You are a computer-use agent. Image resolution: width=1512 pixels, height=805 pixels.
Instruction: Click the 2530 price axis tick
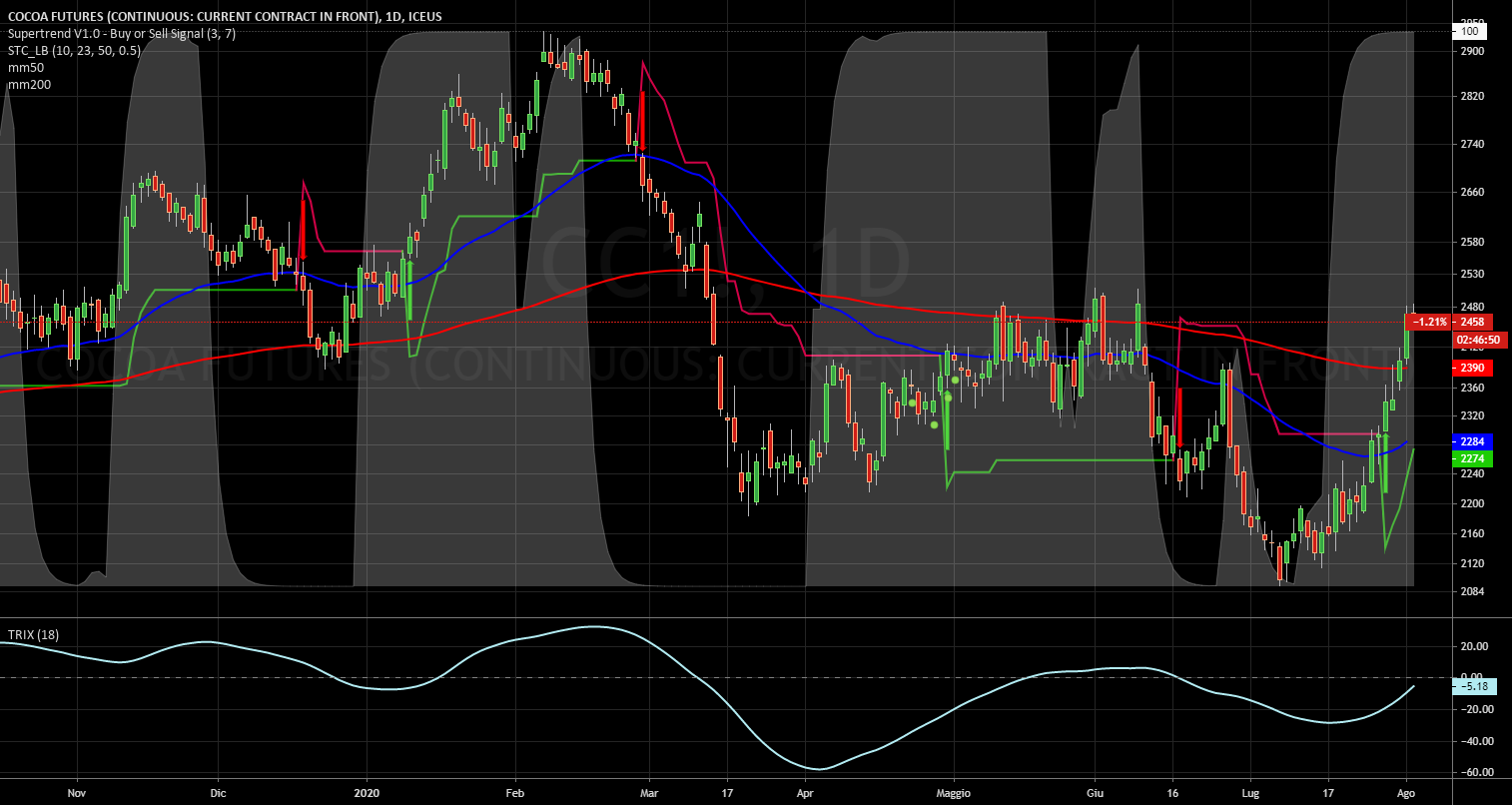[1473, 274]
